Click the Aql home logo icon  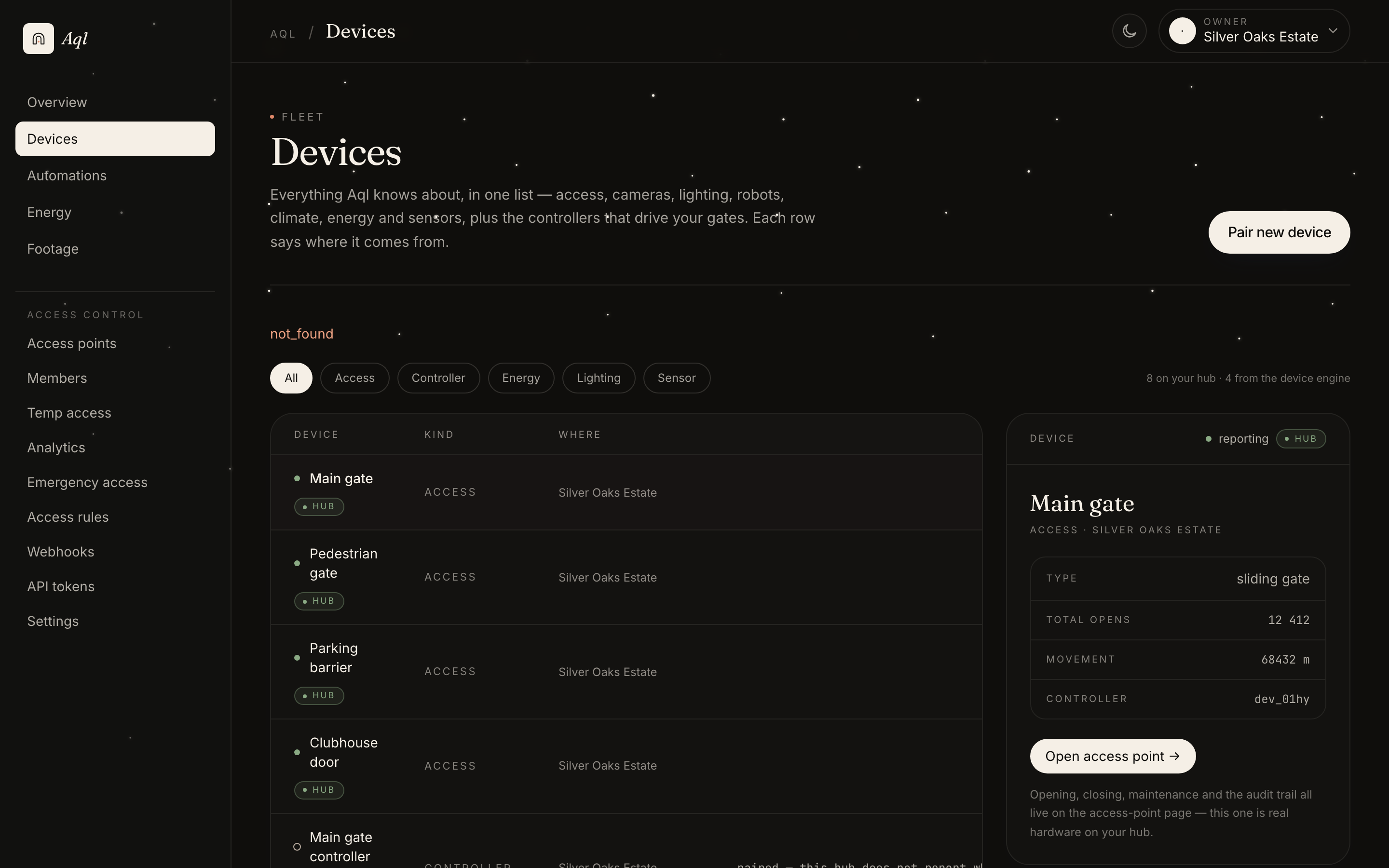point(39,39)
